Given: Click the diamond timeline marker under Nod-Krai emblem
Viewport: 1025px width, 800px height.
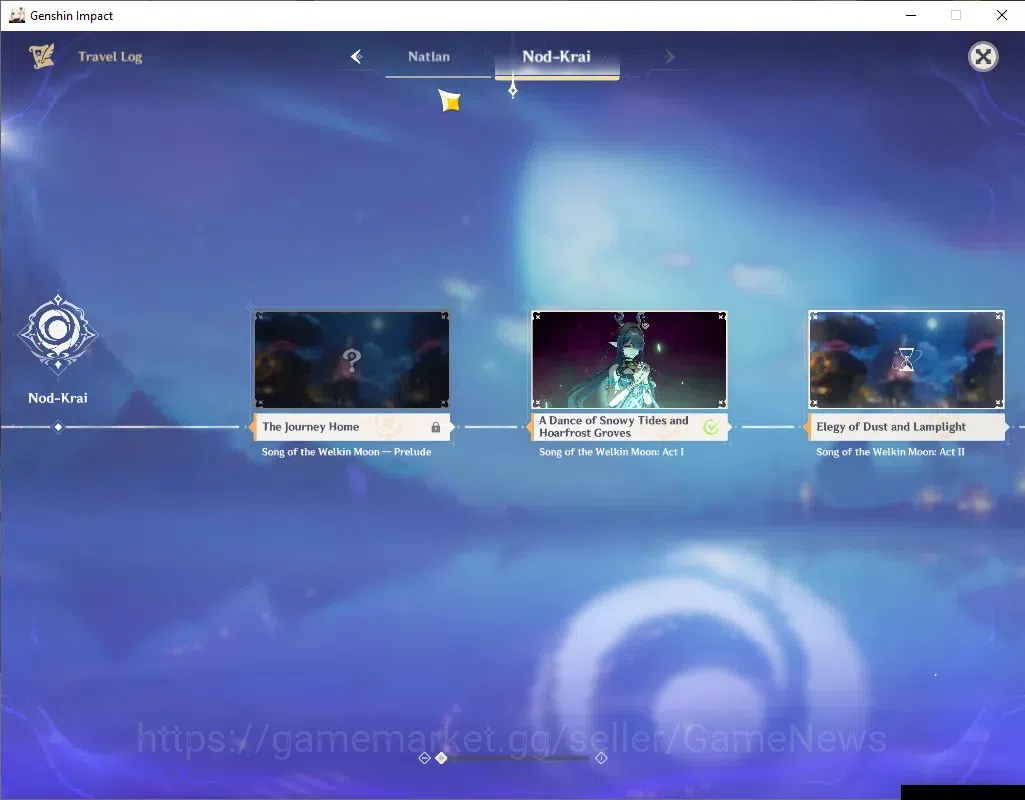Looking at the screenshot, I should 58,427.
